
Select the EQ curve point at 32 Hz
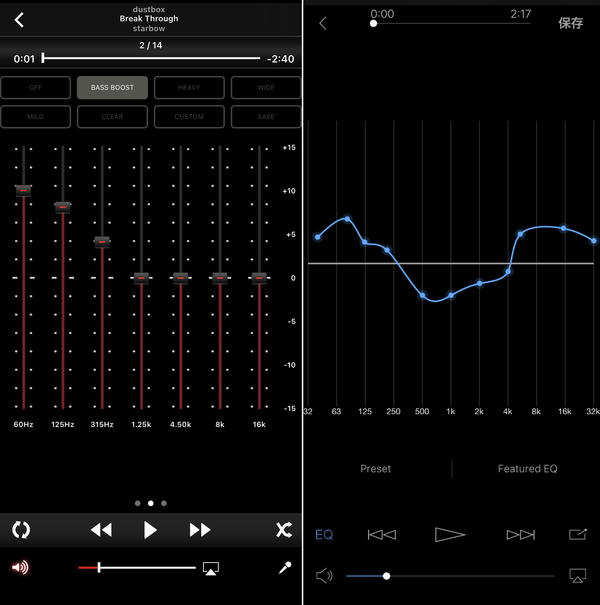pos(318,237)
